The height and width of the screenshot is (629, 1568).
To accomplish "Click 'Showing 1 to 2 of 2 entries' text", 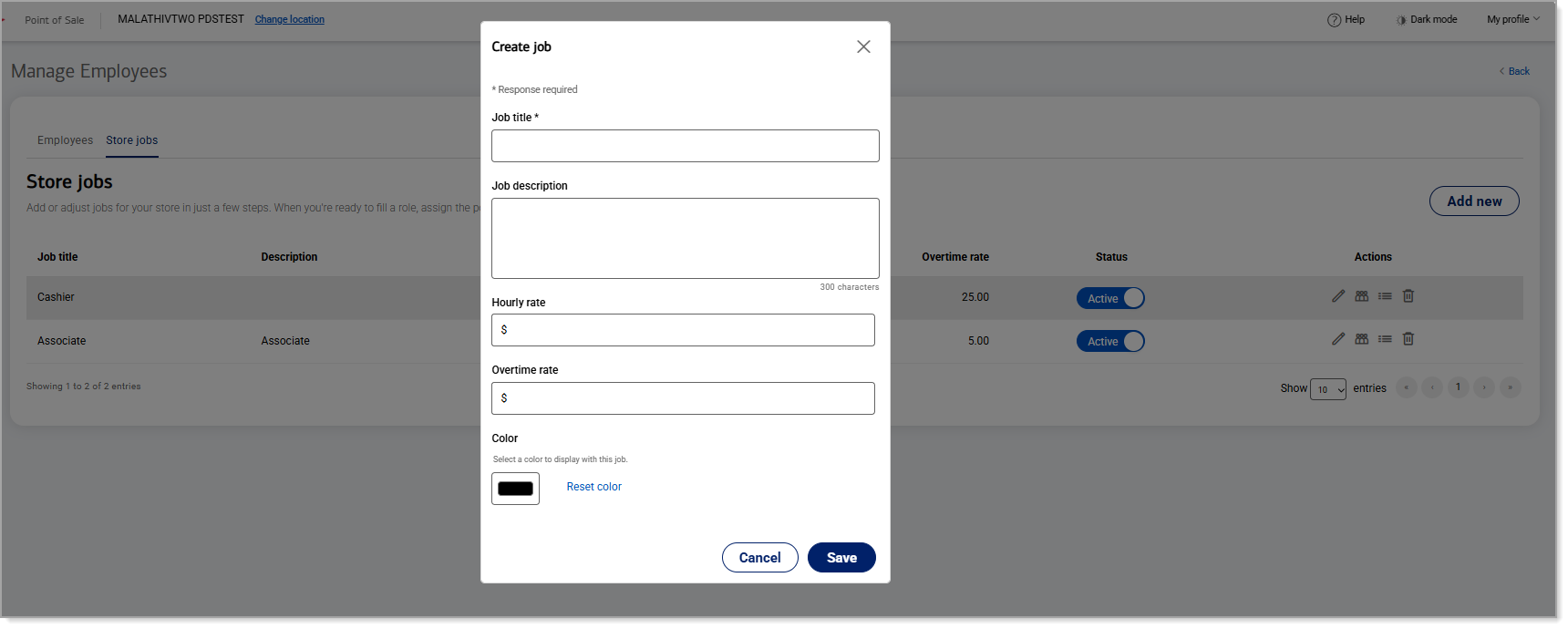I will (x=84, y=387).
